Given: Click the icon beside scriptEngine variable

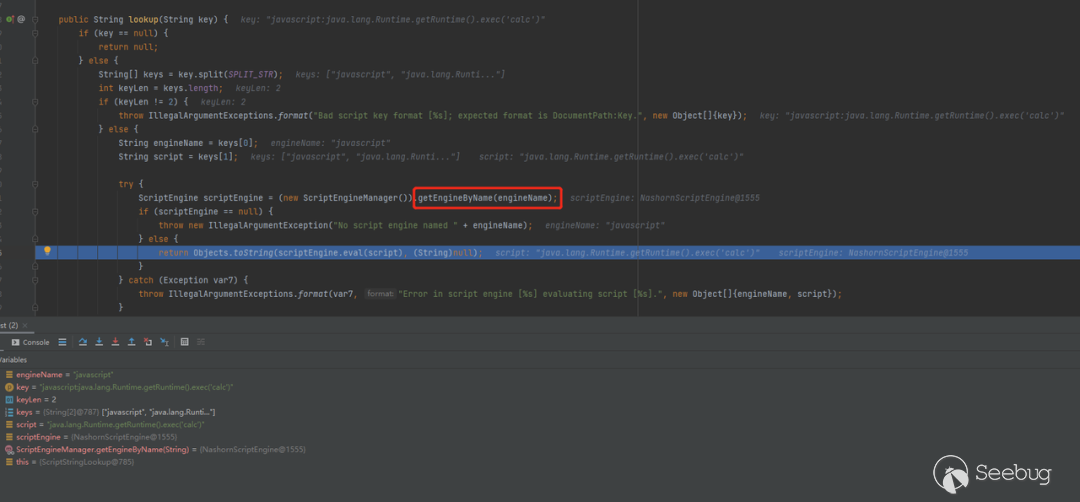Looking at the screenshot, I should click(x=10, y=437).
